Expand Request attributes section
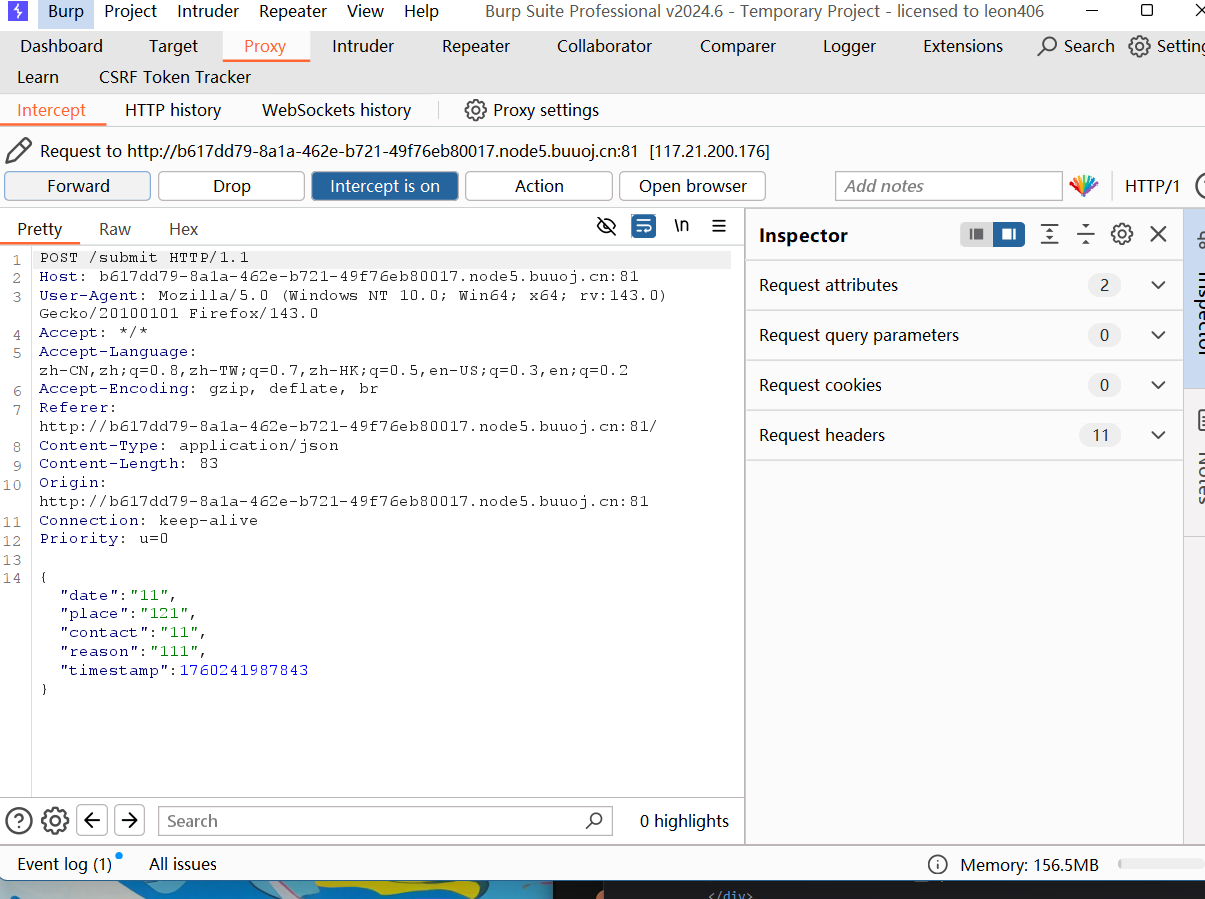Screen dimensions: 1205x899 1158,285
